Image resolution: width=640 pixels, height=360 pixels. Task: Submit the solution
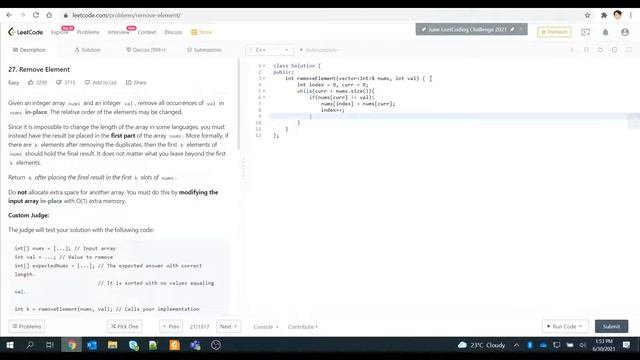point(611,327)
